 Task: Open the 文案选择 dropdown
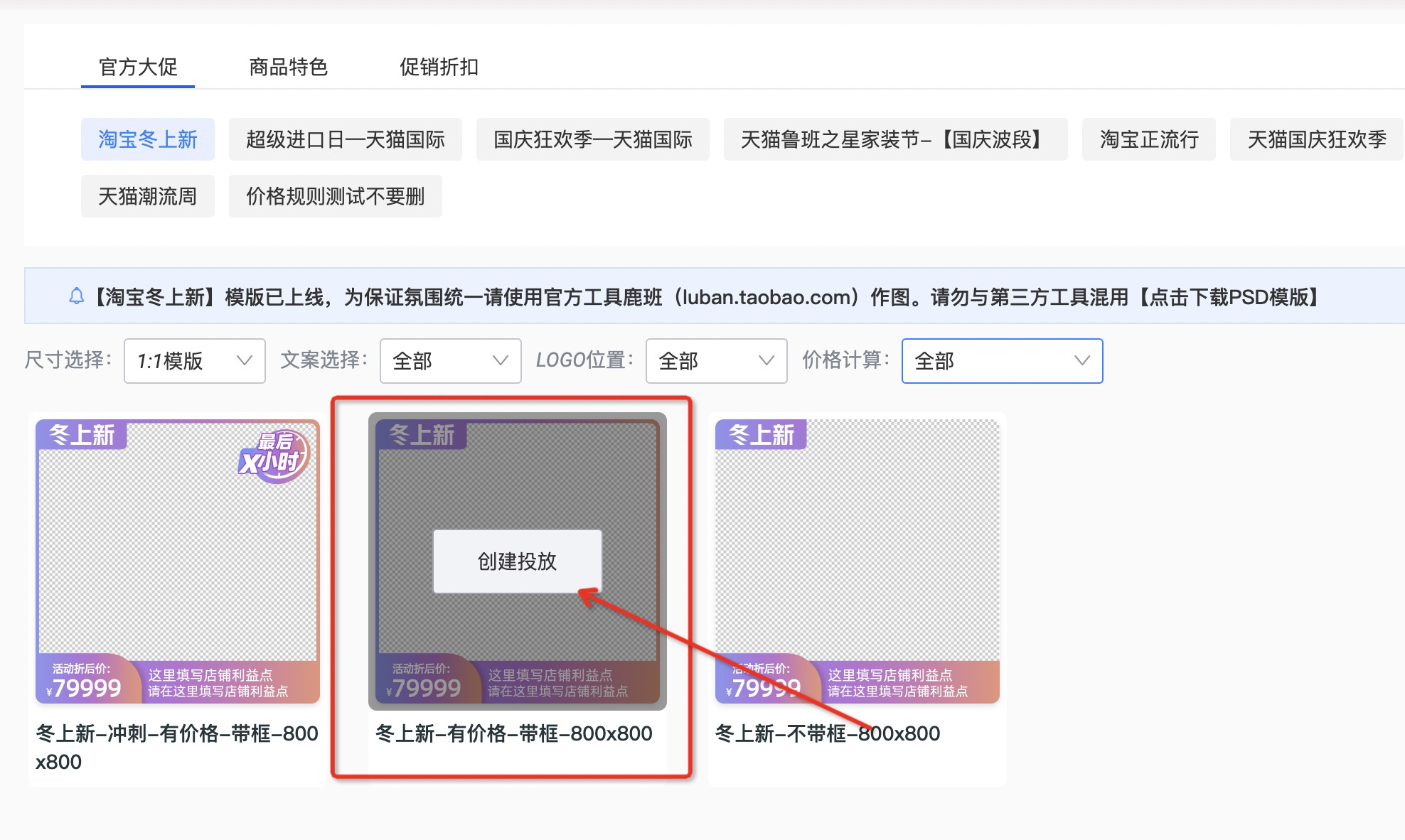pyautogui.click(x=451, y=361)
